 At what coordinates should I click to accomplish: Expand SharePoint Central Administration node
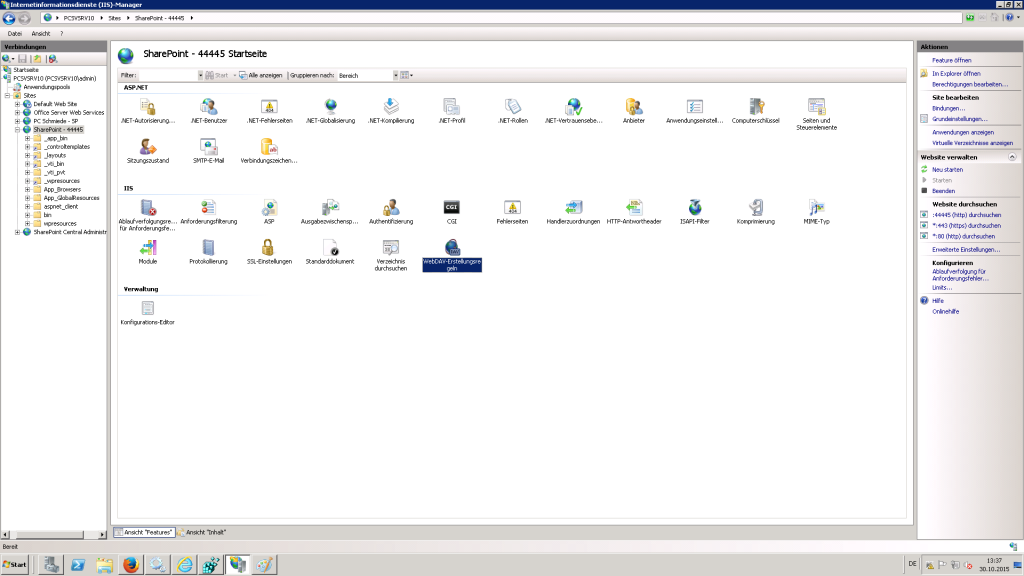[x=18, y=232]
